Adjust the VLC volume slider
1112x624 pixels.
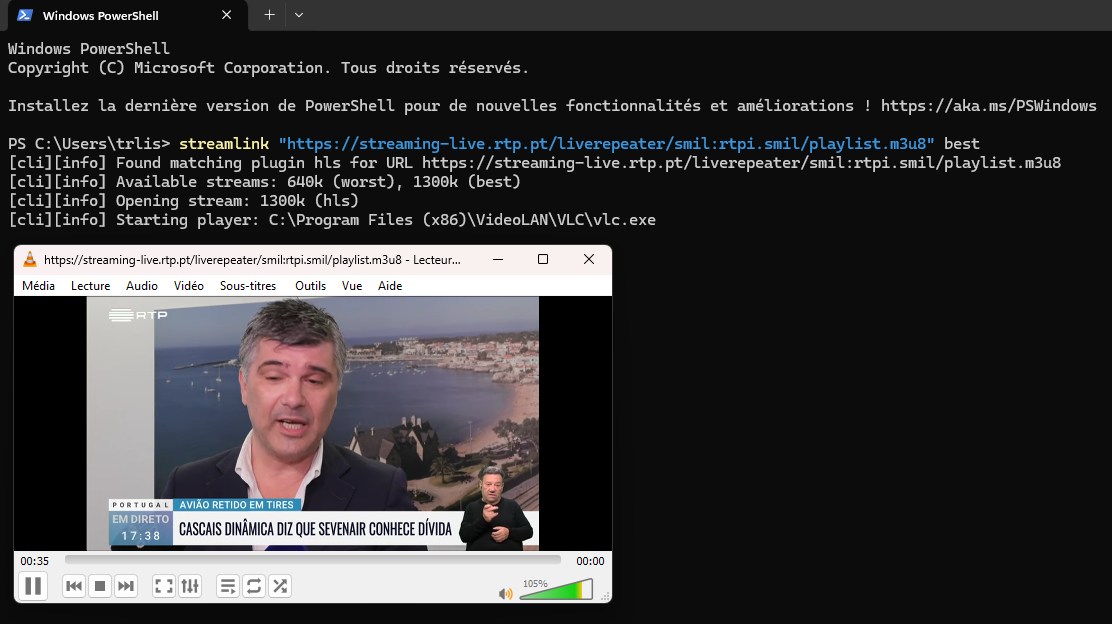pos(556,590)
